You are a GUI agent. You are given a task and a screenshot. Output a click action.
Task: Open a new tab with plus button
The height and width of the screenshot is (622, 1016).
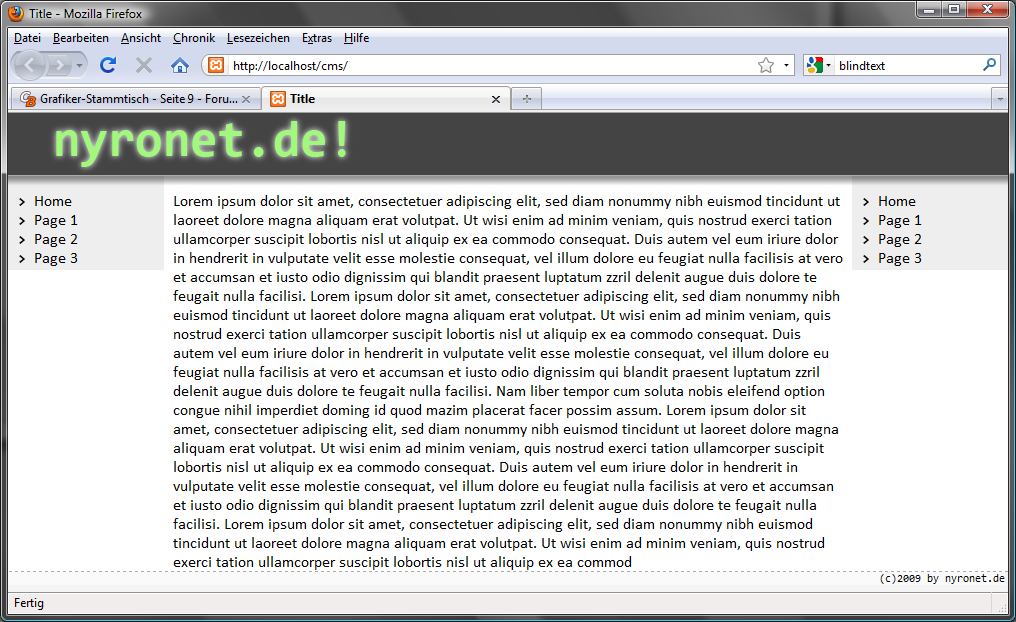click(x=527, y=99)
